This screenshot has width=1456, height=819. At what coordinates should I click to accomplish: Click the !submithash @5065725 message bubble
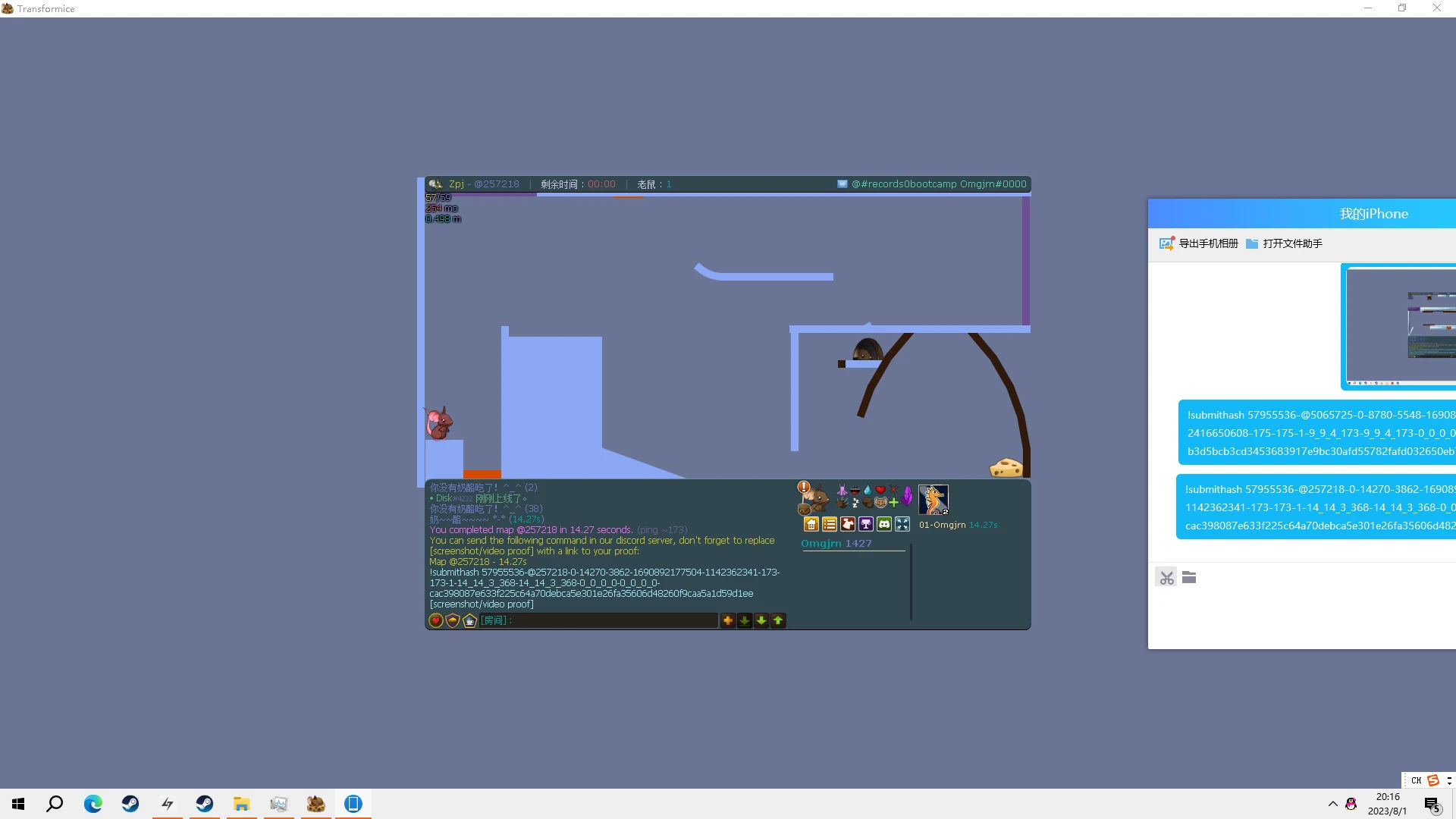click(x=1317, y=433)
